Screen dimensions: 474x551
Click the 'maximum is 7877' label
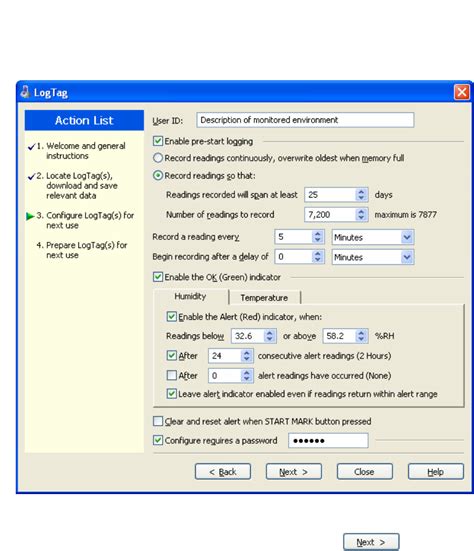[x=405, y=215]
